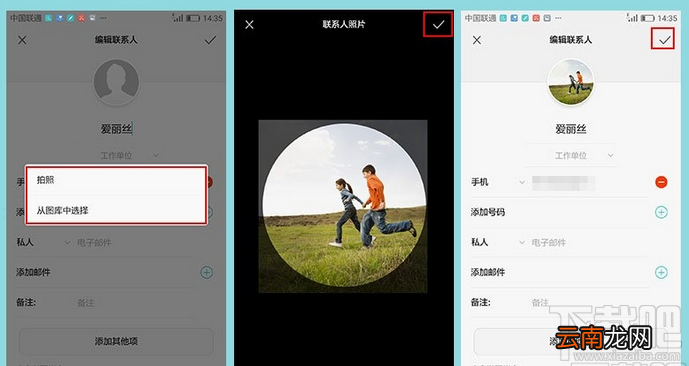
Task: Tap 添加邮件 label in right screen
Action: point(488,272)
